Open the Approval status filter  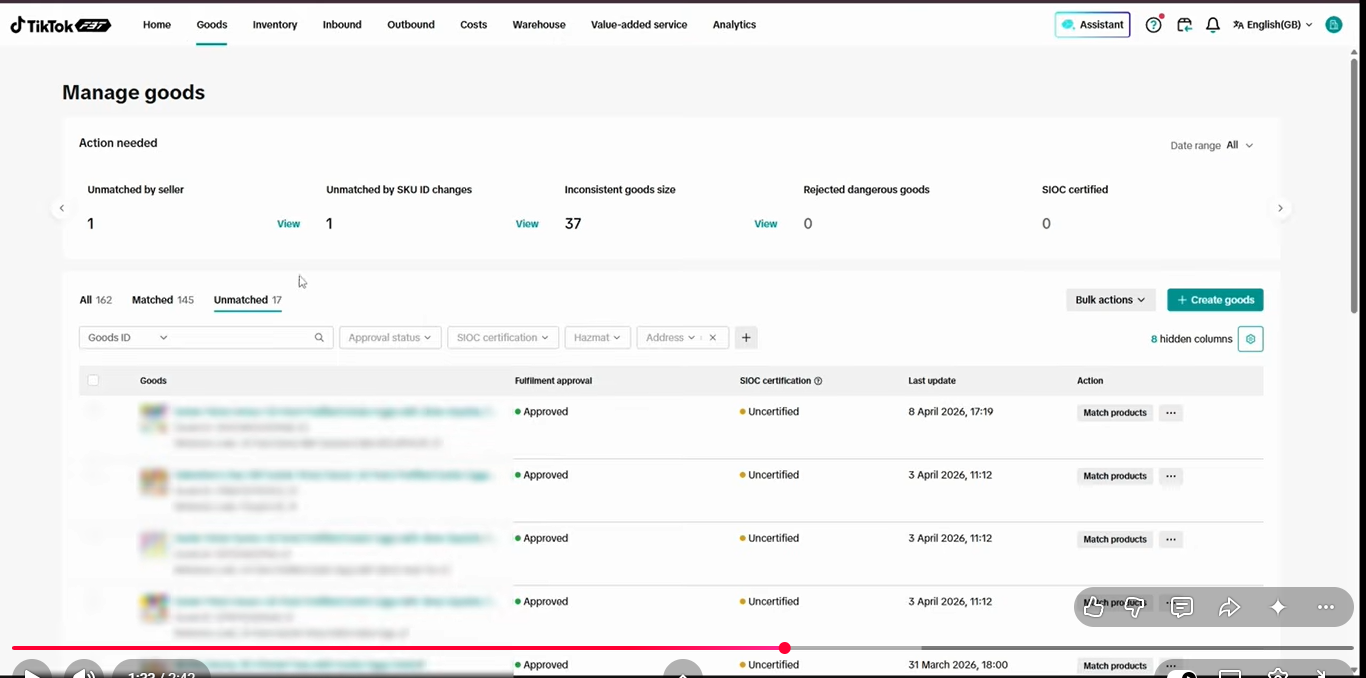click(390, 338)
